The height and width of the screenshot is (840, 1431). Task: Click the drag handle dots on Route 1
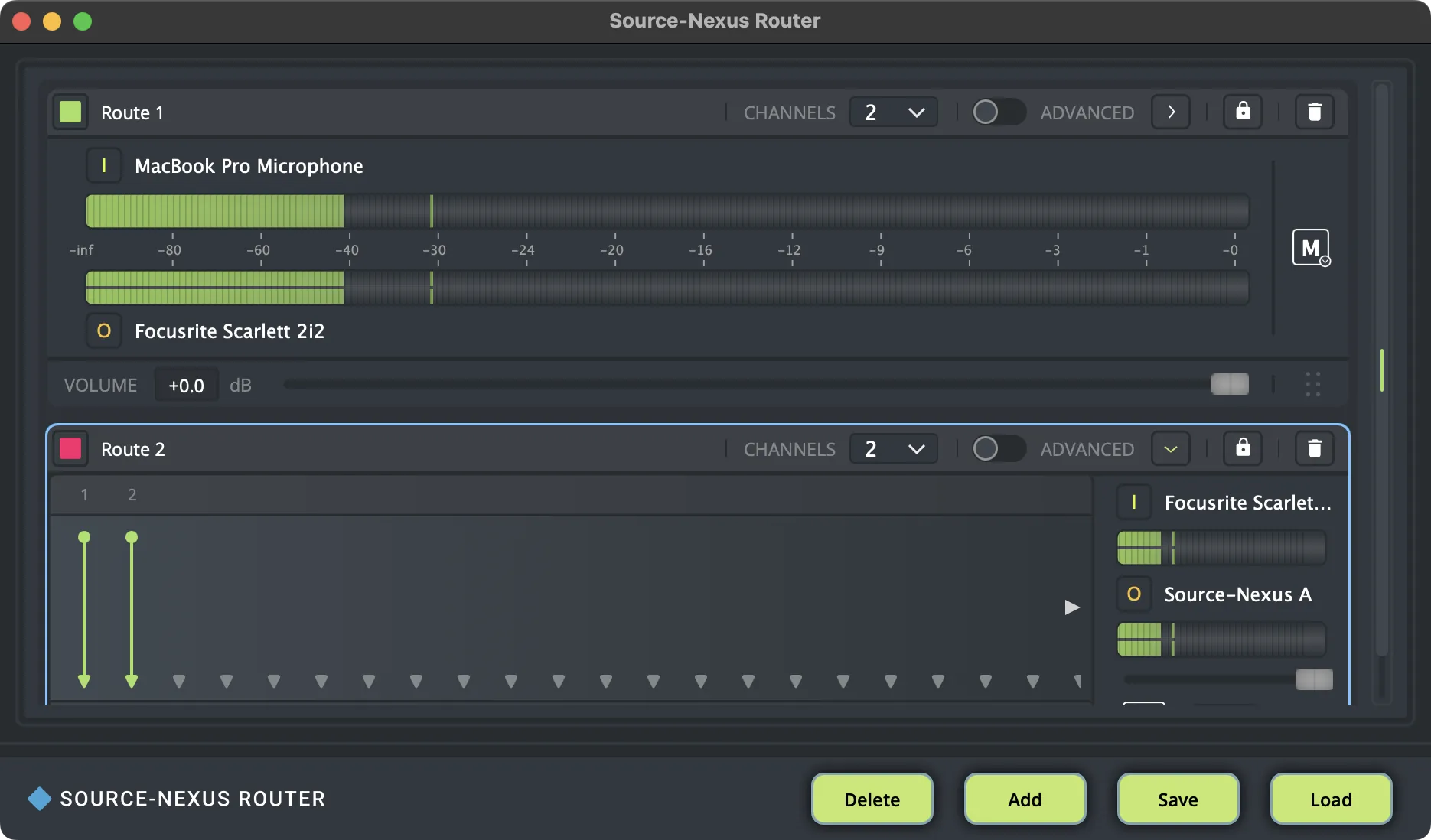[1313, 384]
